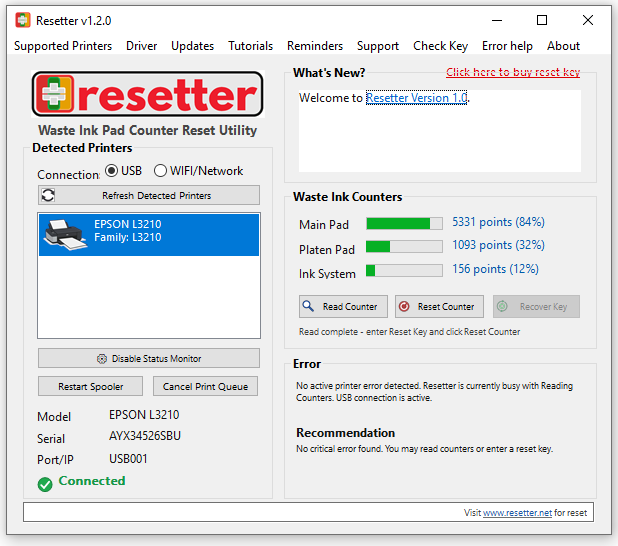This screenshot has width=618, height=546.
Task: Click the Restart Spooler button
Action: (x=90, y=386)
